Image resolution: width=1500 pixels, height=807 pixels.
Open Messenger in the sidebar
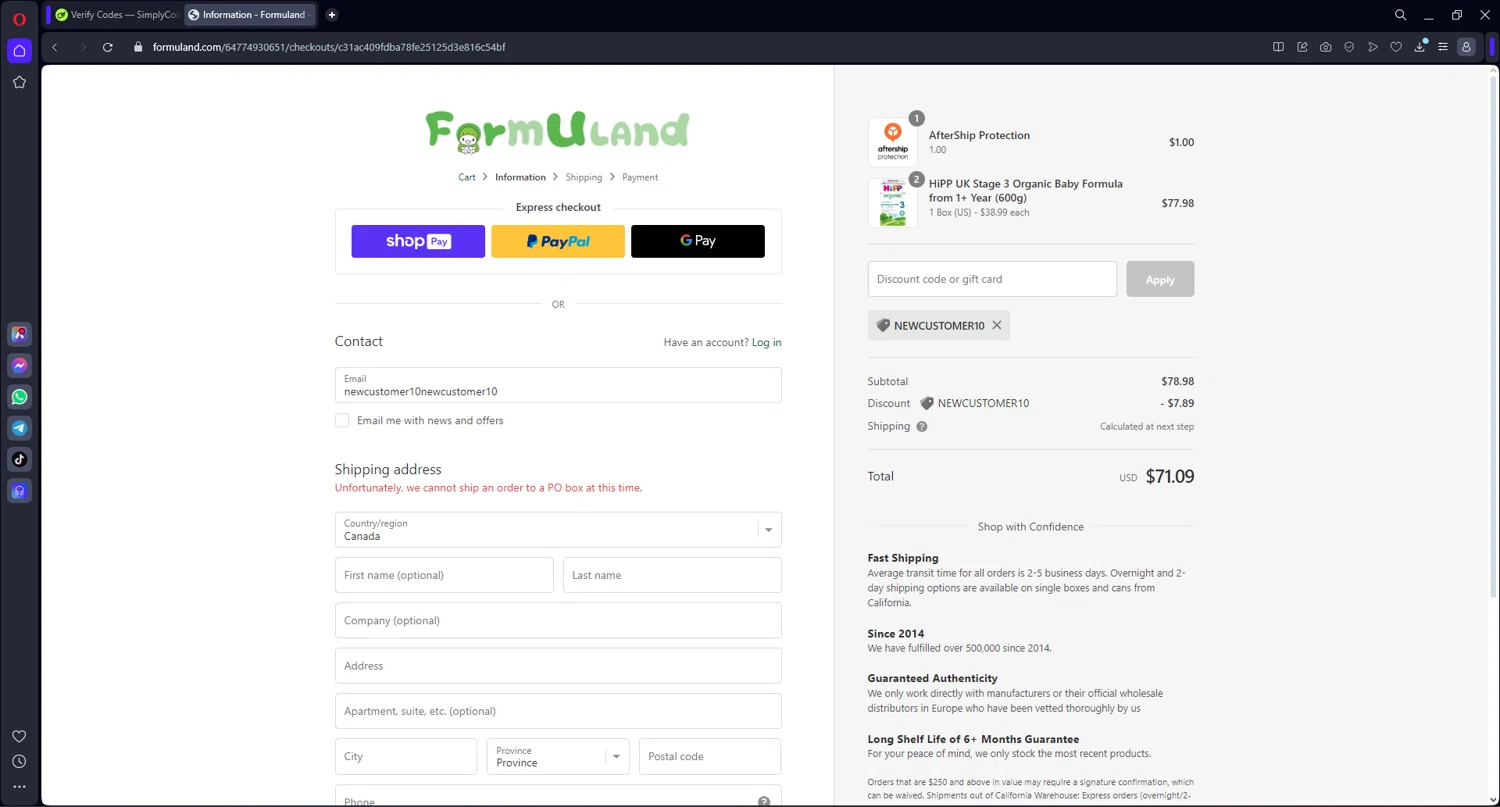tap(19, 366)
